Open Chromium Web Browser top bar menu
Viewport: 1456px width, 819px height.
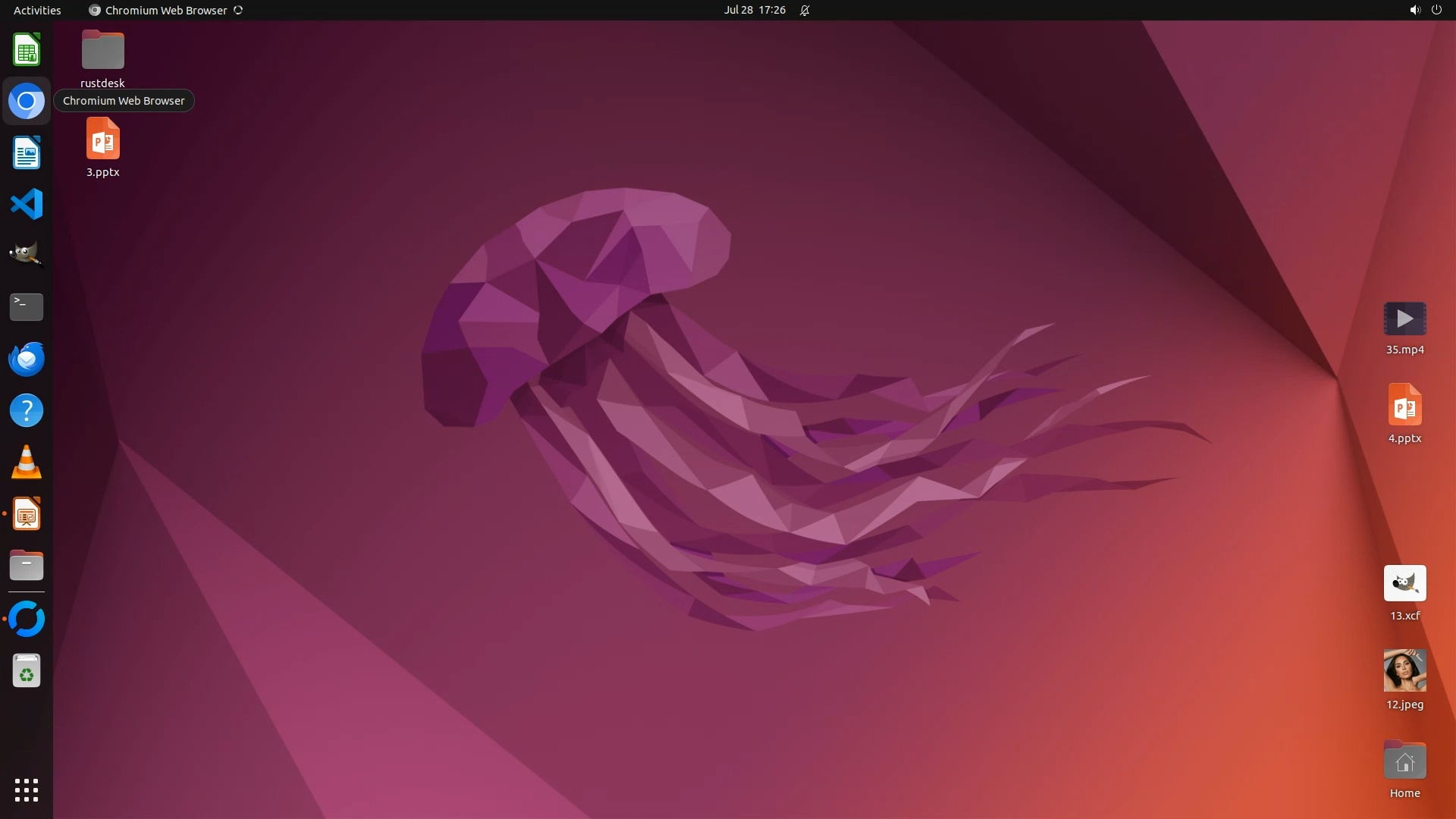pyautogui.click(x=165, y=10)
